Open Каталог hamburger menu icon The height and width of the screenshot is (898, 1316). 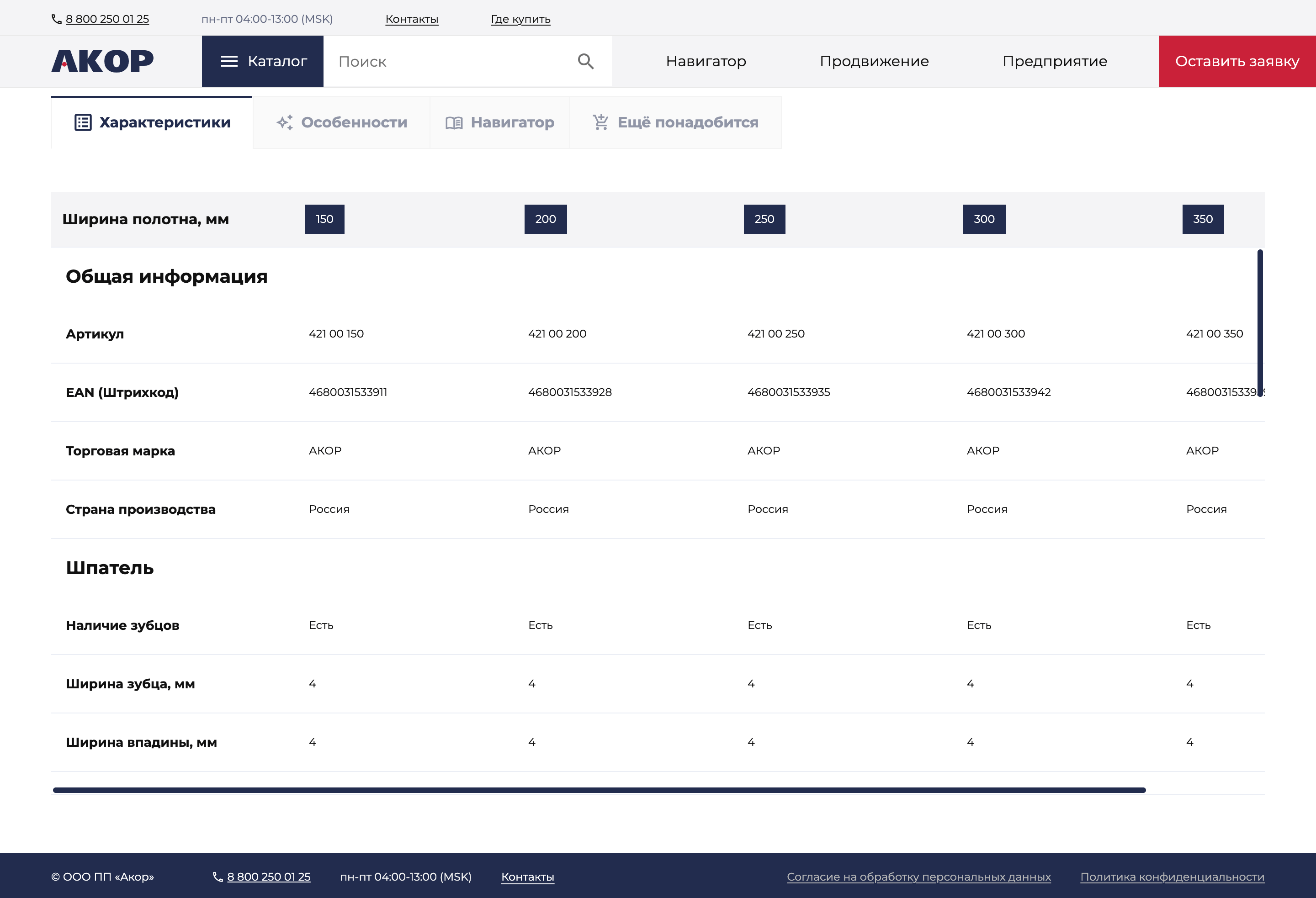click(229, 61)
